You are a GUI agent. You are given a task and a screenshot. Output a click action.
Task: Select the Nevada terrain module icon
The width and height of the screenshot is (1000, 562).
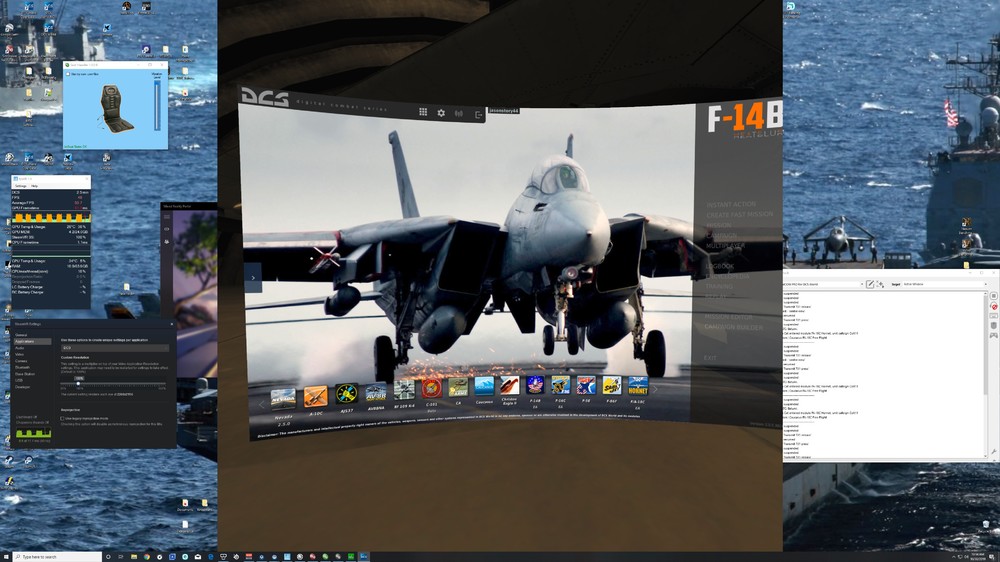click(283, 399)
